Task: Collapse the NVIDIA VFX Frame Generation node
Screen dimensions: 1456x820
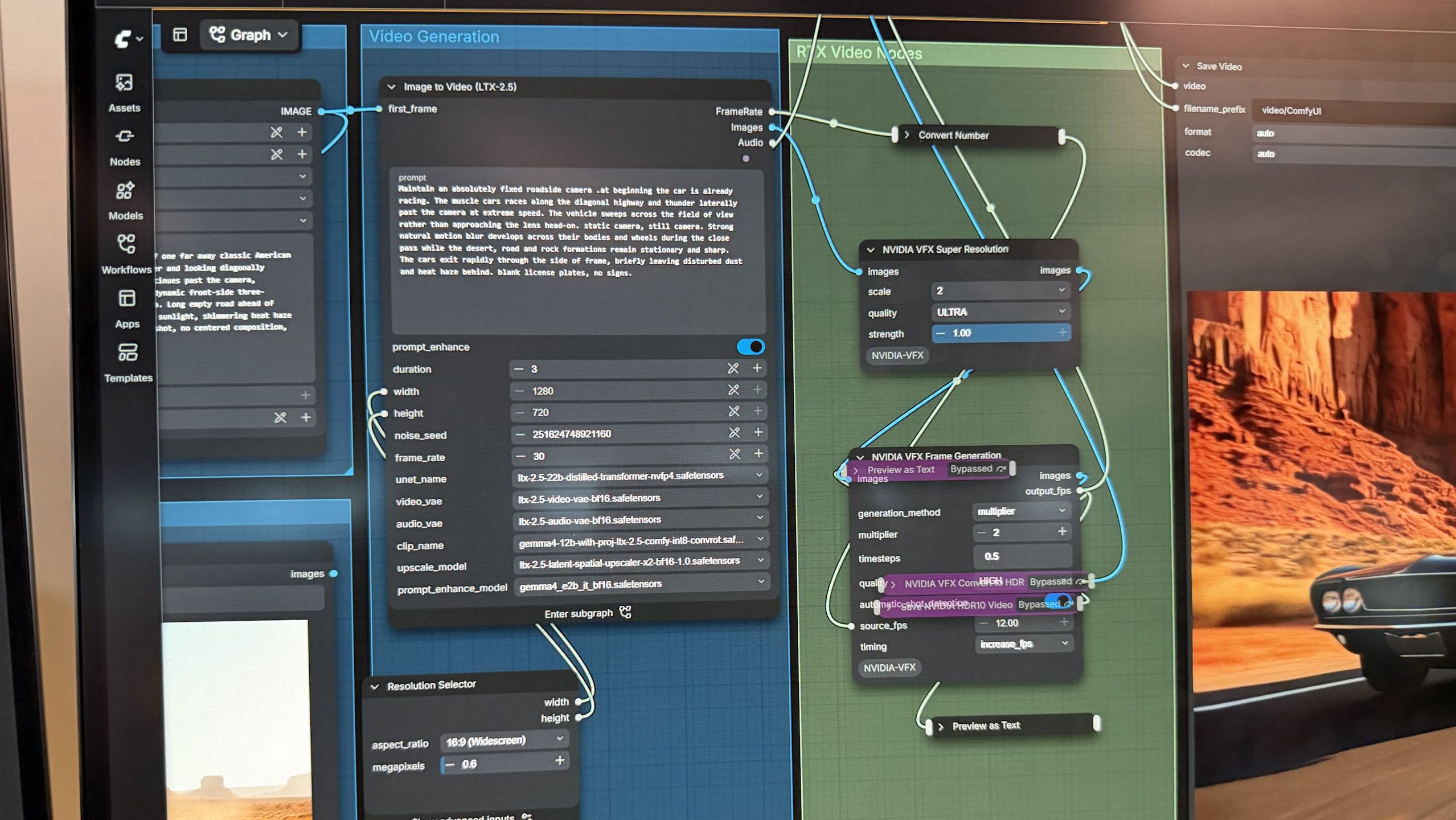Action: click(860, 457)
